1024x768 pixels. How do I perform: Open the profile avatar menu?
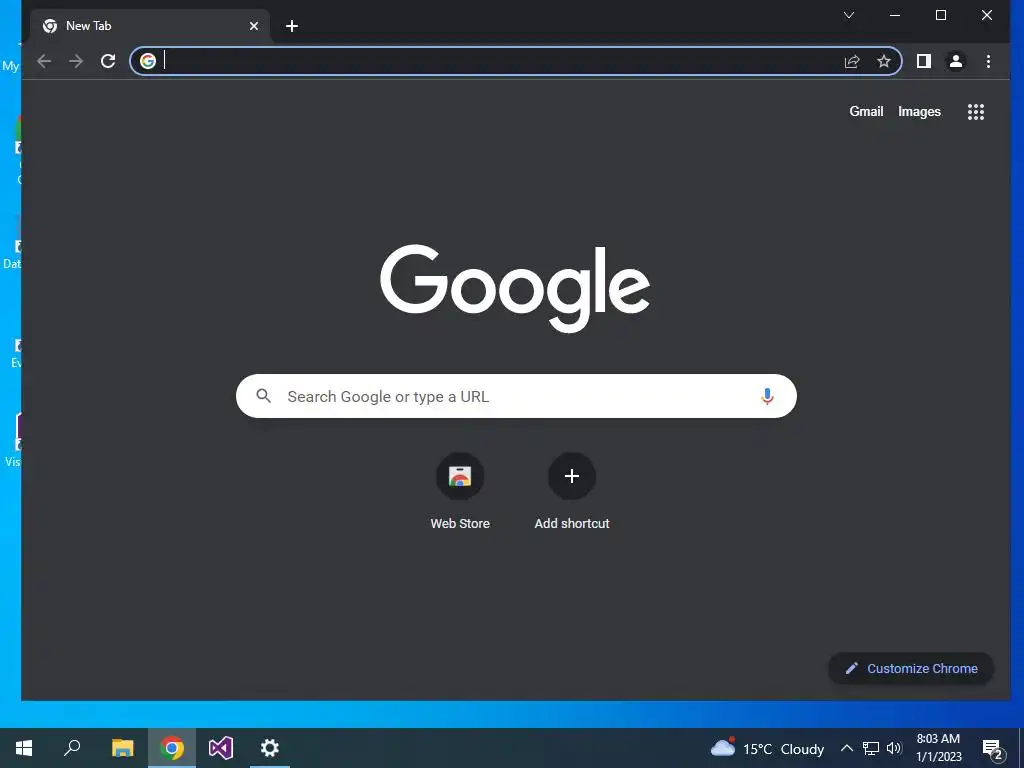tap(956, 61)
